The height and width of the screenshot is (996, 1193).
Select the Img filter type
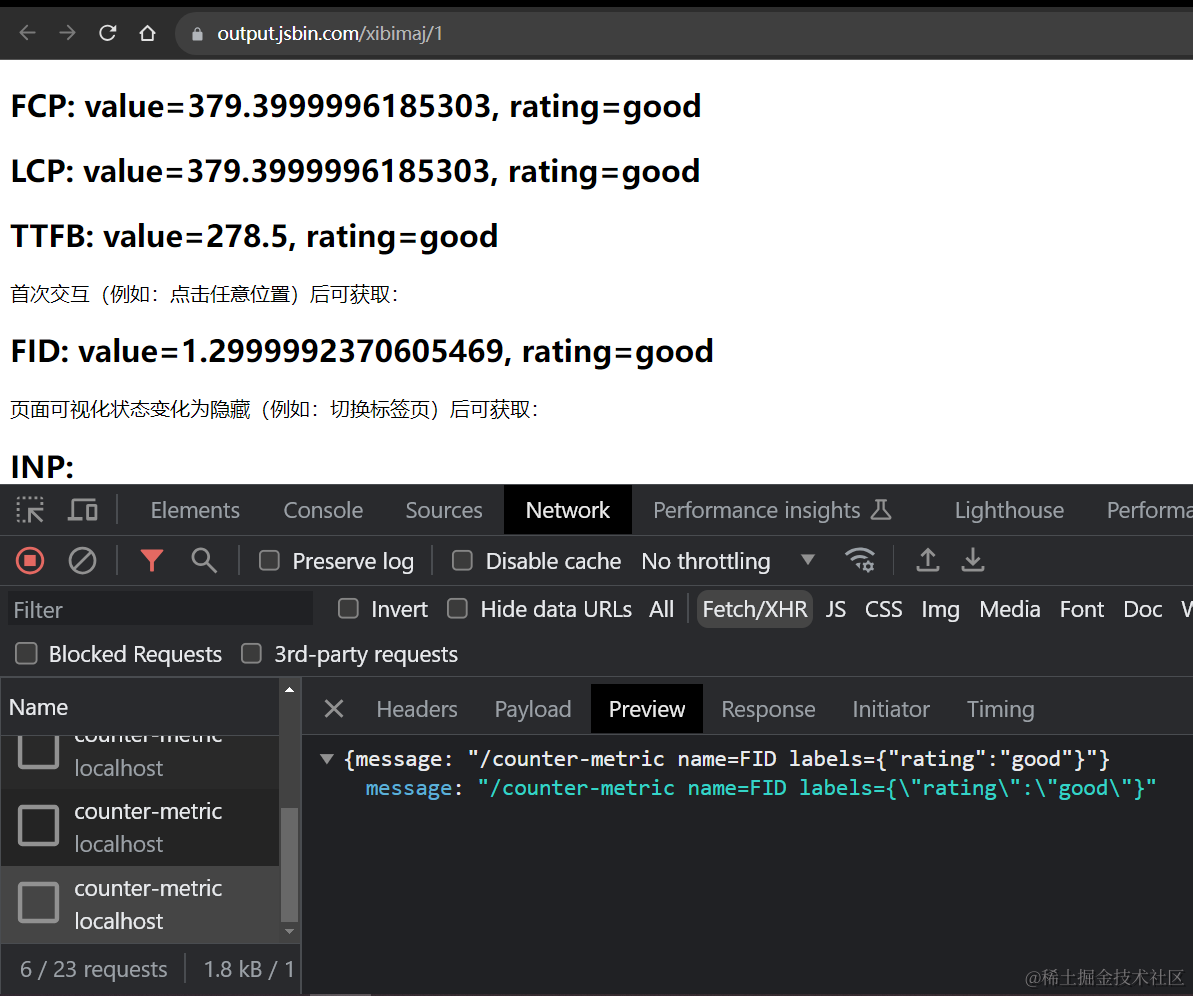(940, 609)
